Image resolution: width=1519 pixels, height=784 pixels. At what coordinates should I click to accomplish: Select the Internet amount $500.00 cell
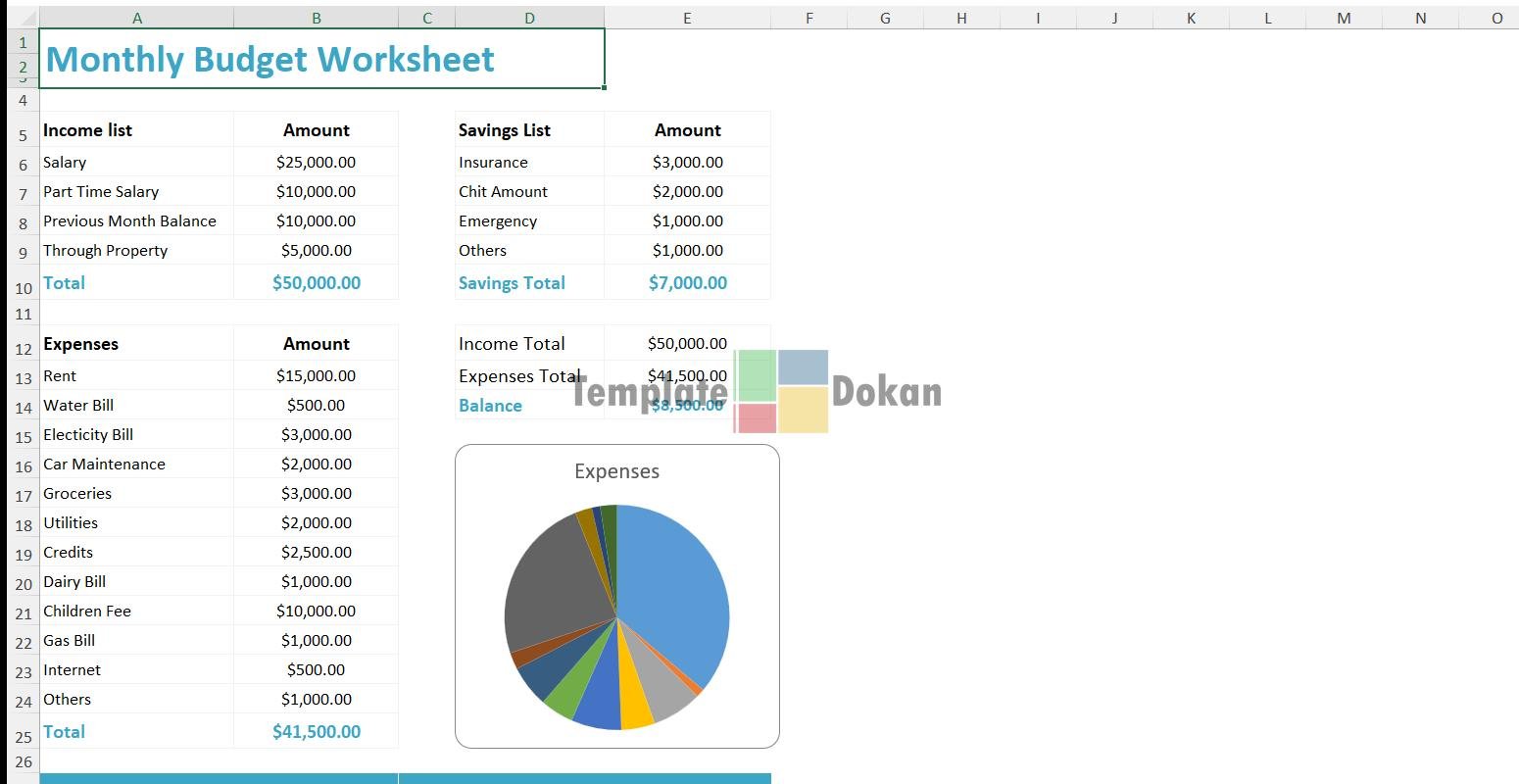(x=316, y=670)
